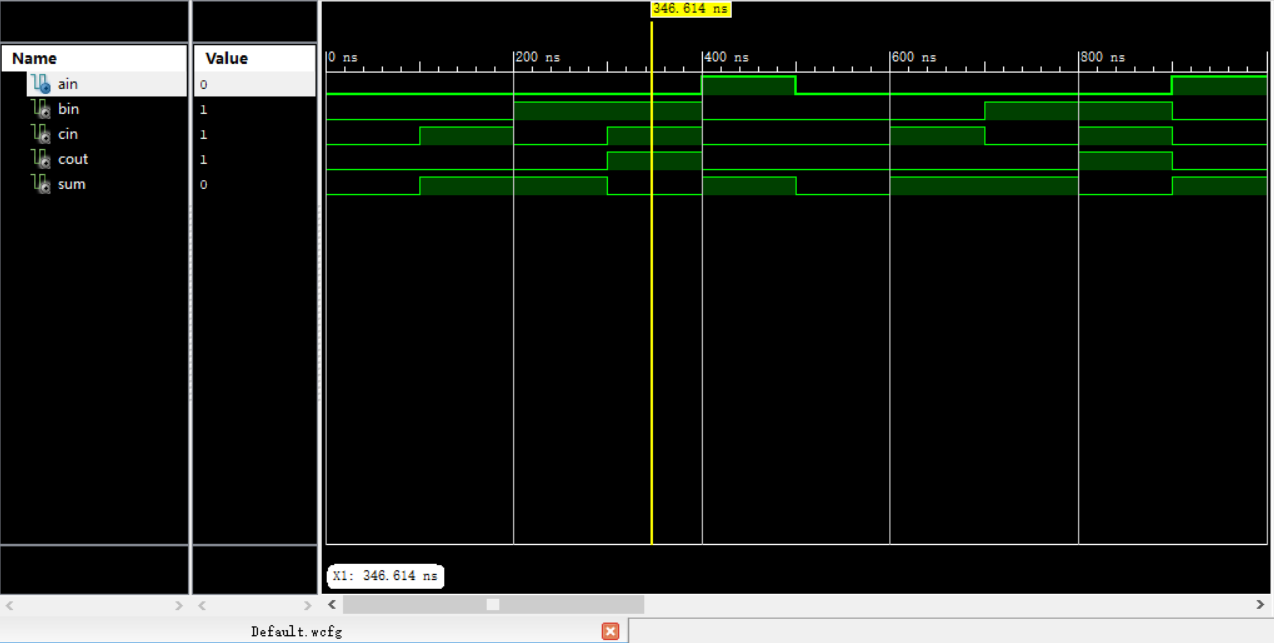Select the cout row in signal list
The width and height of the screenshot is (1274, 643).
[x=72, y=159]
